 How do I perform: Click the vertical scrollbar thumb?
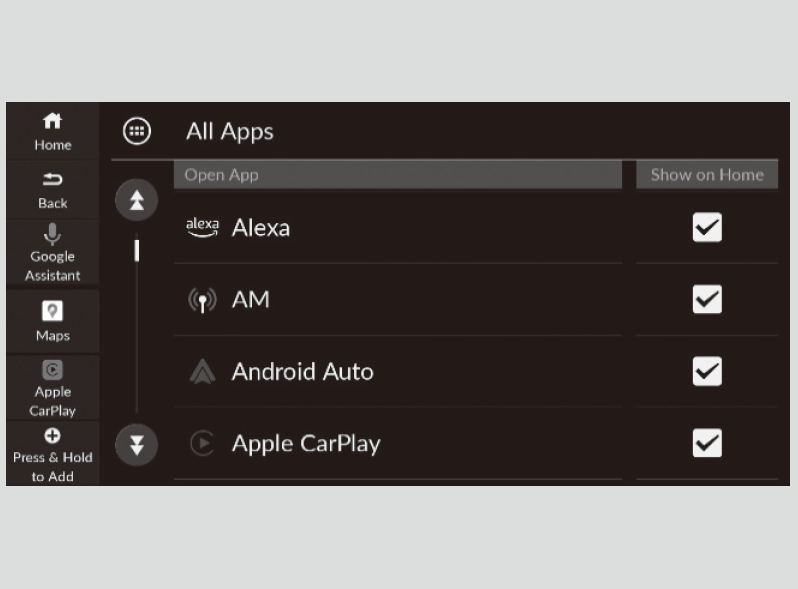pyautogui.click(x=137, y=249)
